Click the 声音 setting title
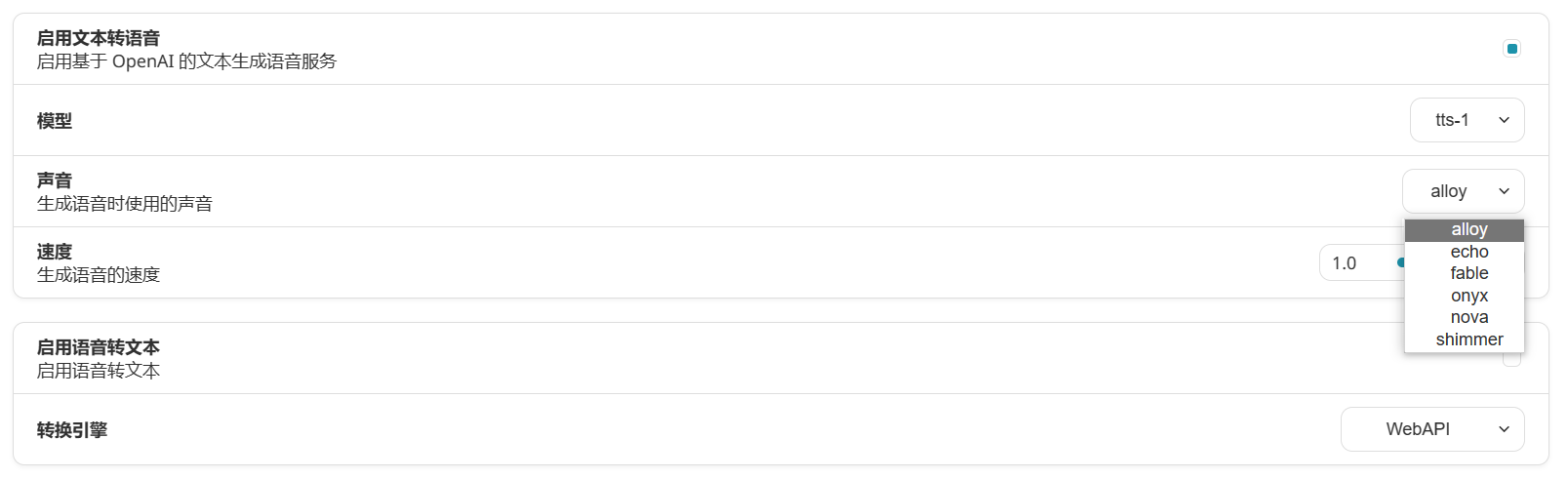This screenshot has width=1568, height=479. coord(55,180)
